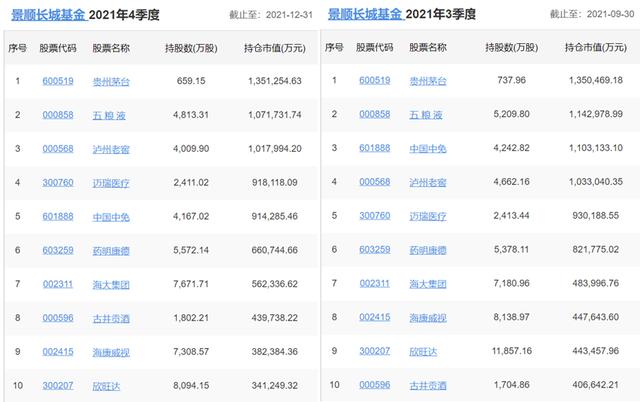This screenshot has height=402, width=640.
Task: Click code 000858 in the 3季度 table
Action: click(375, 114)
